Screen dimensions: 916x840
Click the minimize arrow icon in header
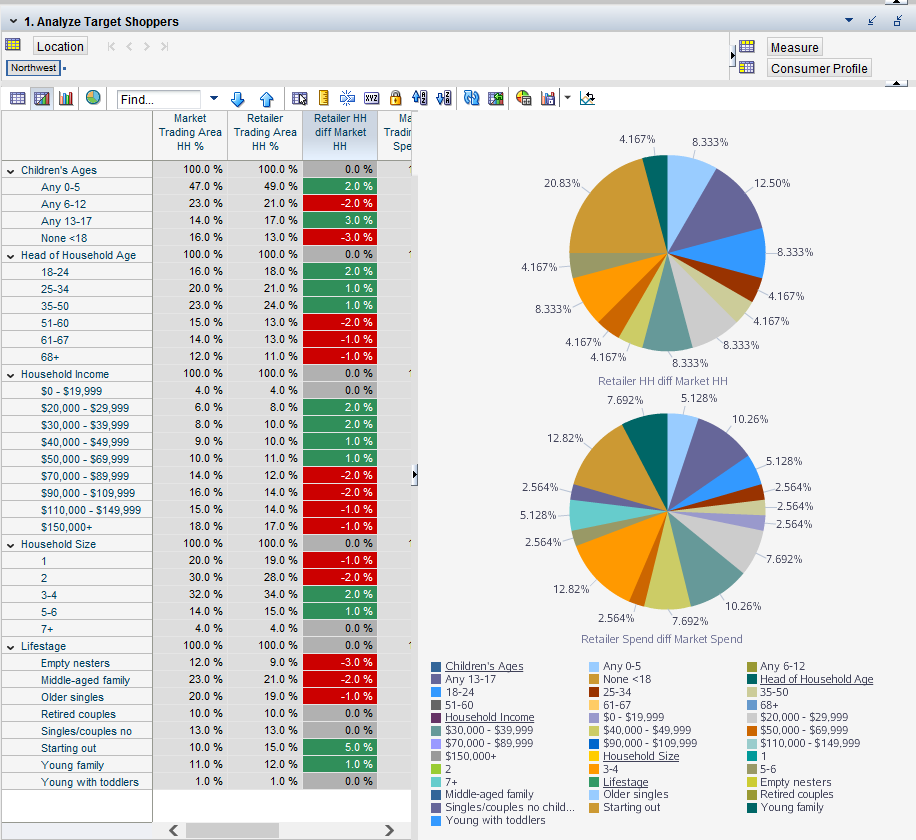(872, 21)
